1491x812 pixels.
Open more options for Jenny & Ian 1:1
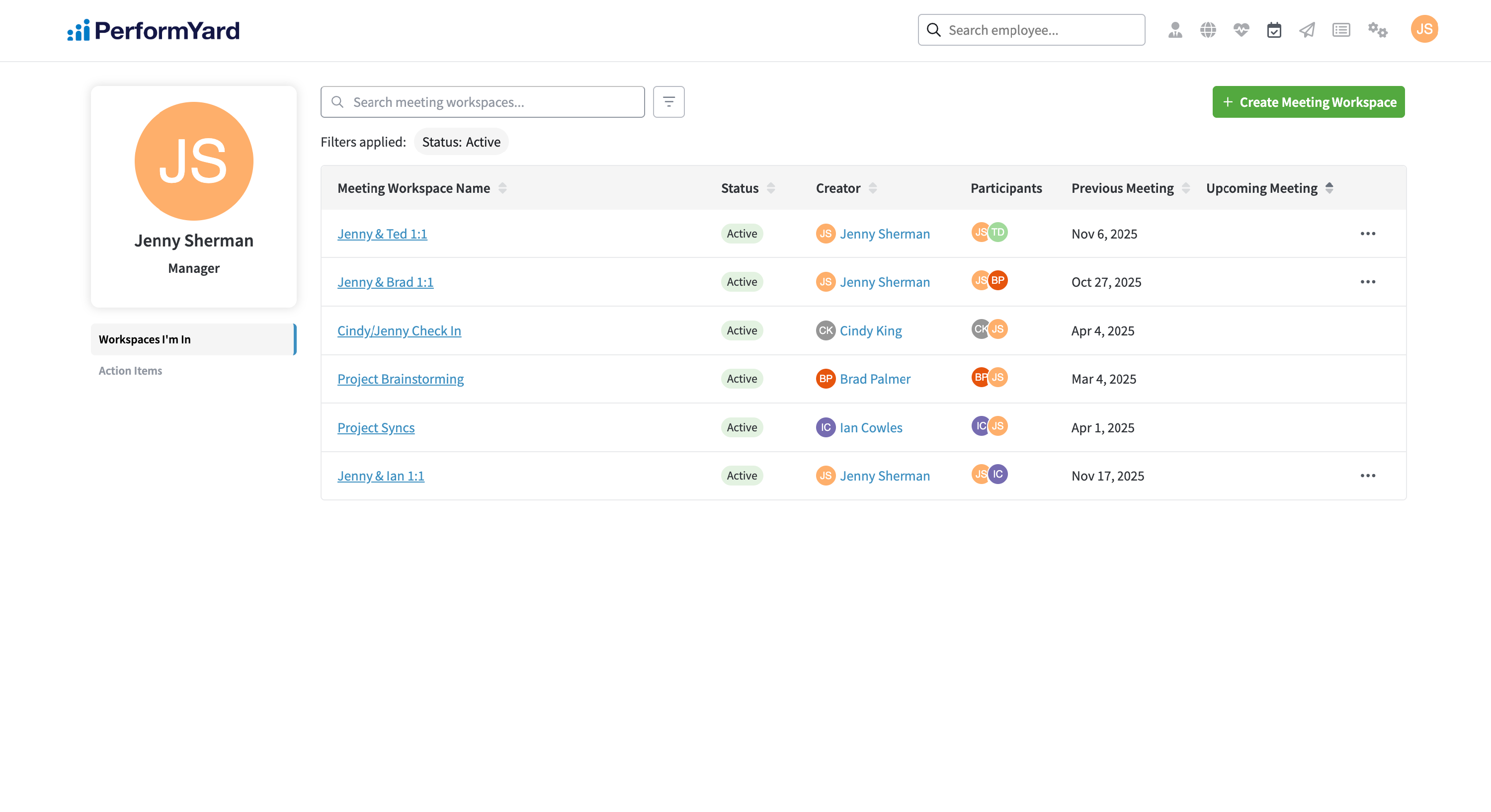click(1367, 475)
